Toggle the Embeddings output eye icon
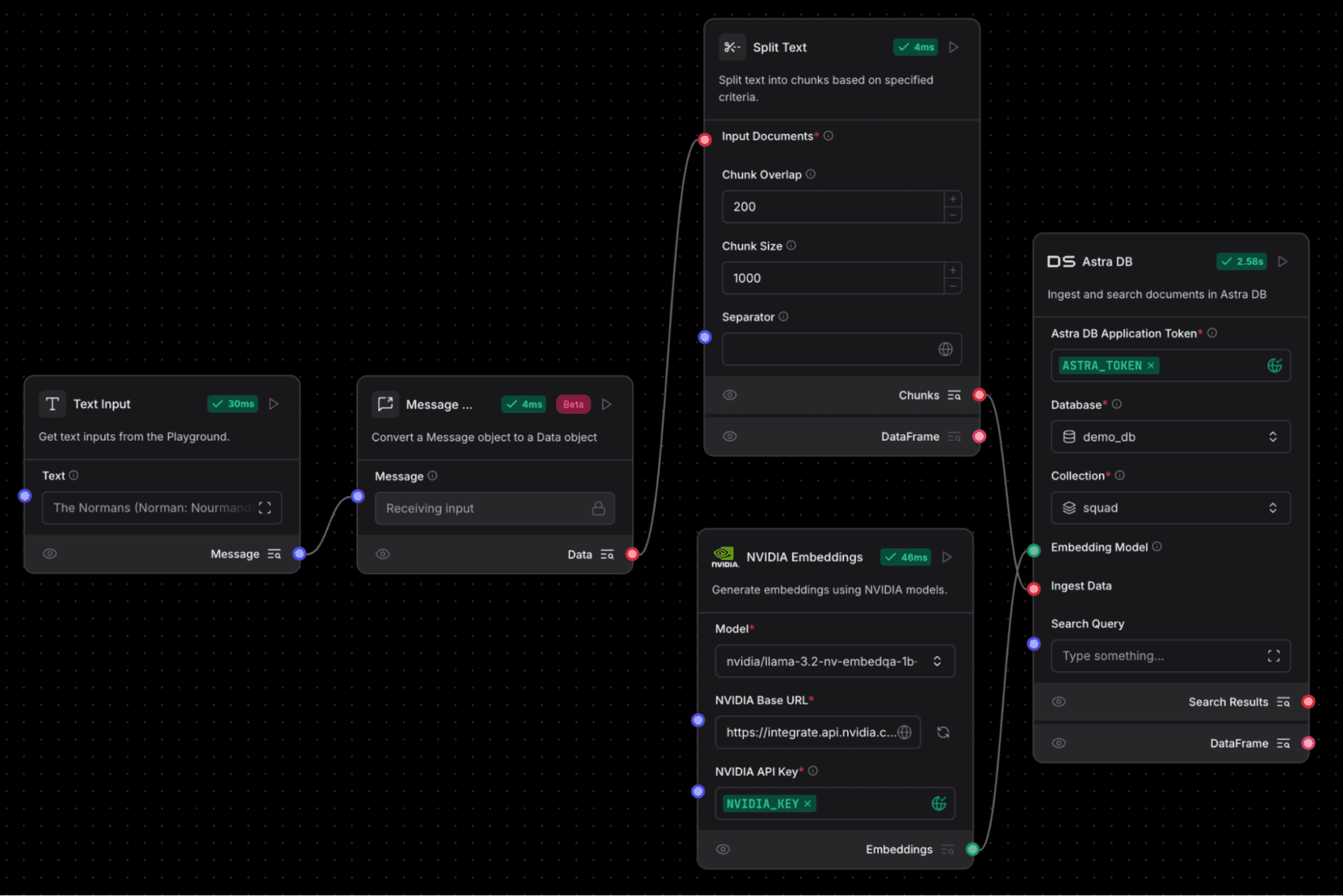Screen dimensions: 1343x896 pyautogui.click(x=723, y=849)
